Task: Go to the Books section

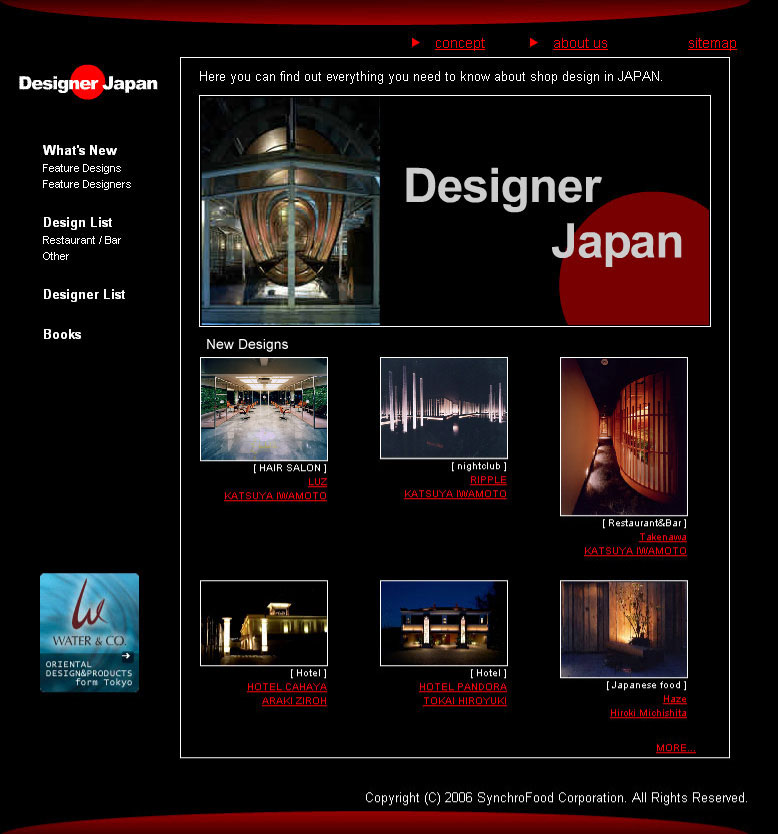Action: click(x=62, y=334)
